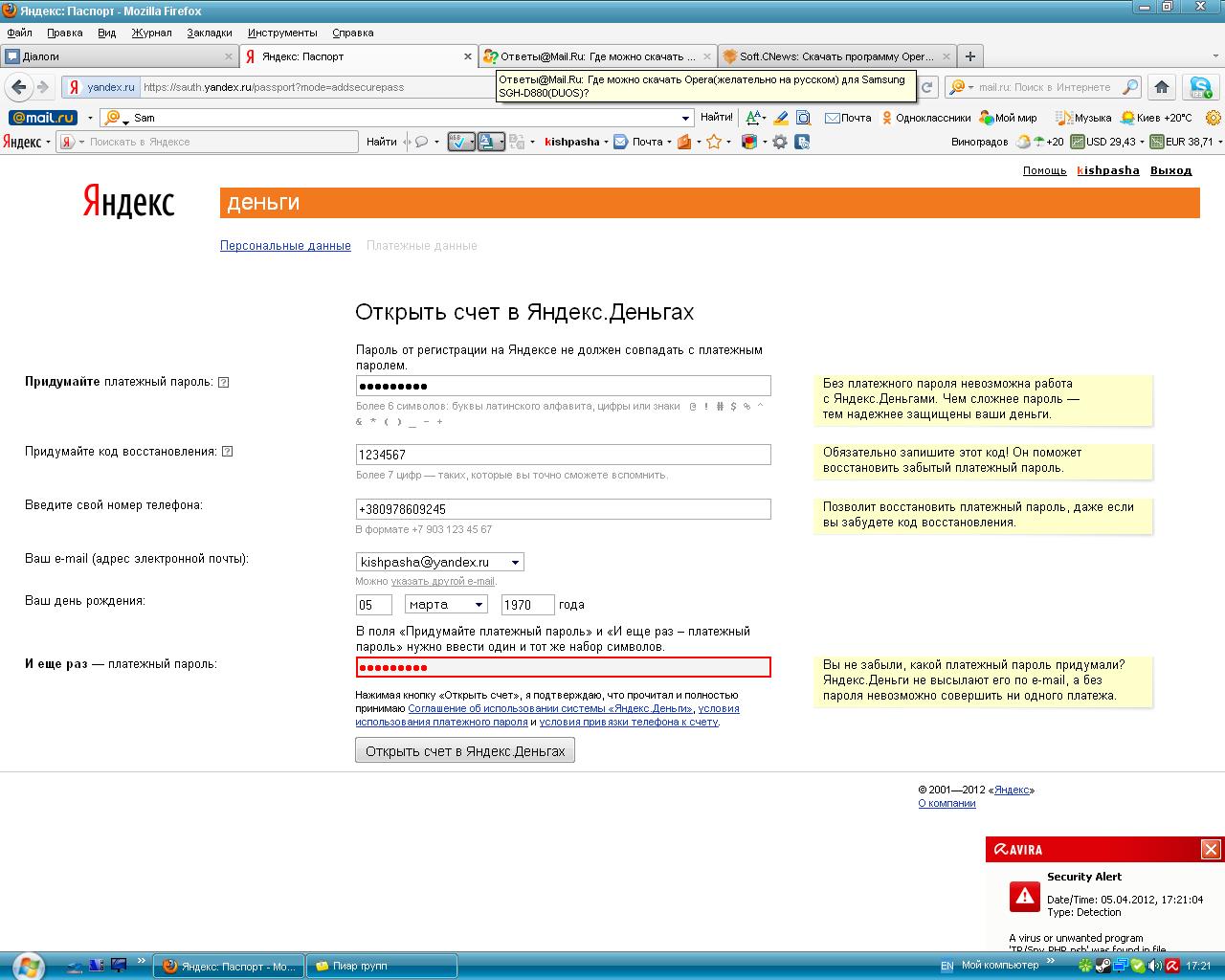Open the Помощь help link
The width and height of the screenshot is (1225, 980).
(1044, 170)
